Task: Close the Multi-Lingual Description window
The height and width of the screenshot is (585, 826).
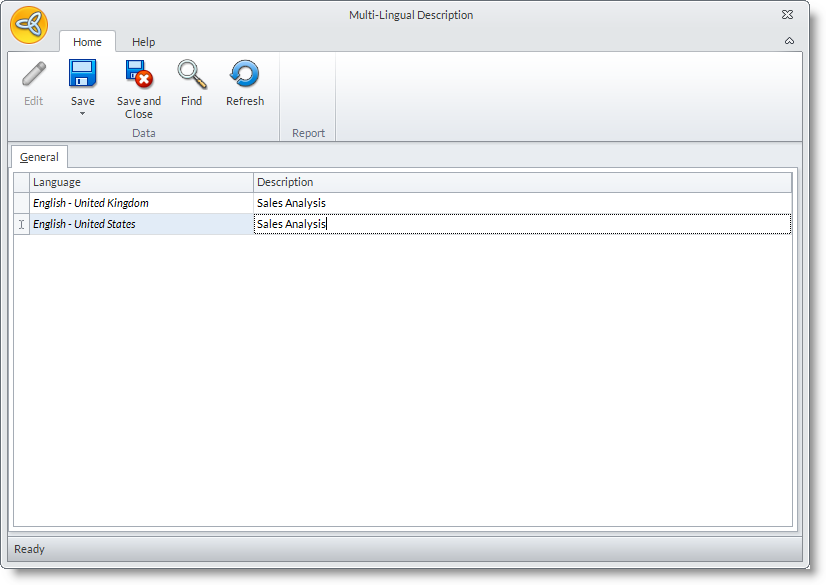Action: [x=787, y=15]
